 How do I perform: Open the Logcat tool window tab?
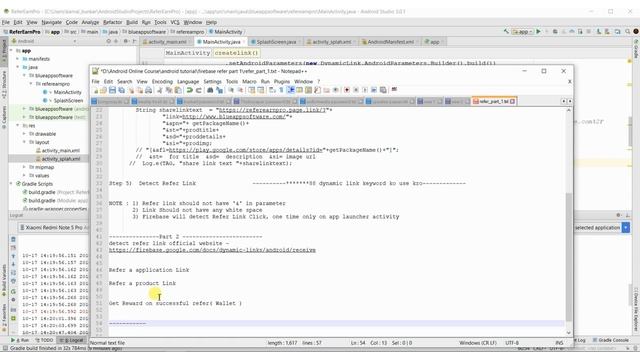point(73,340)
